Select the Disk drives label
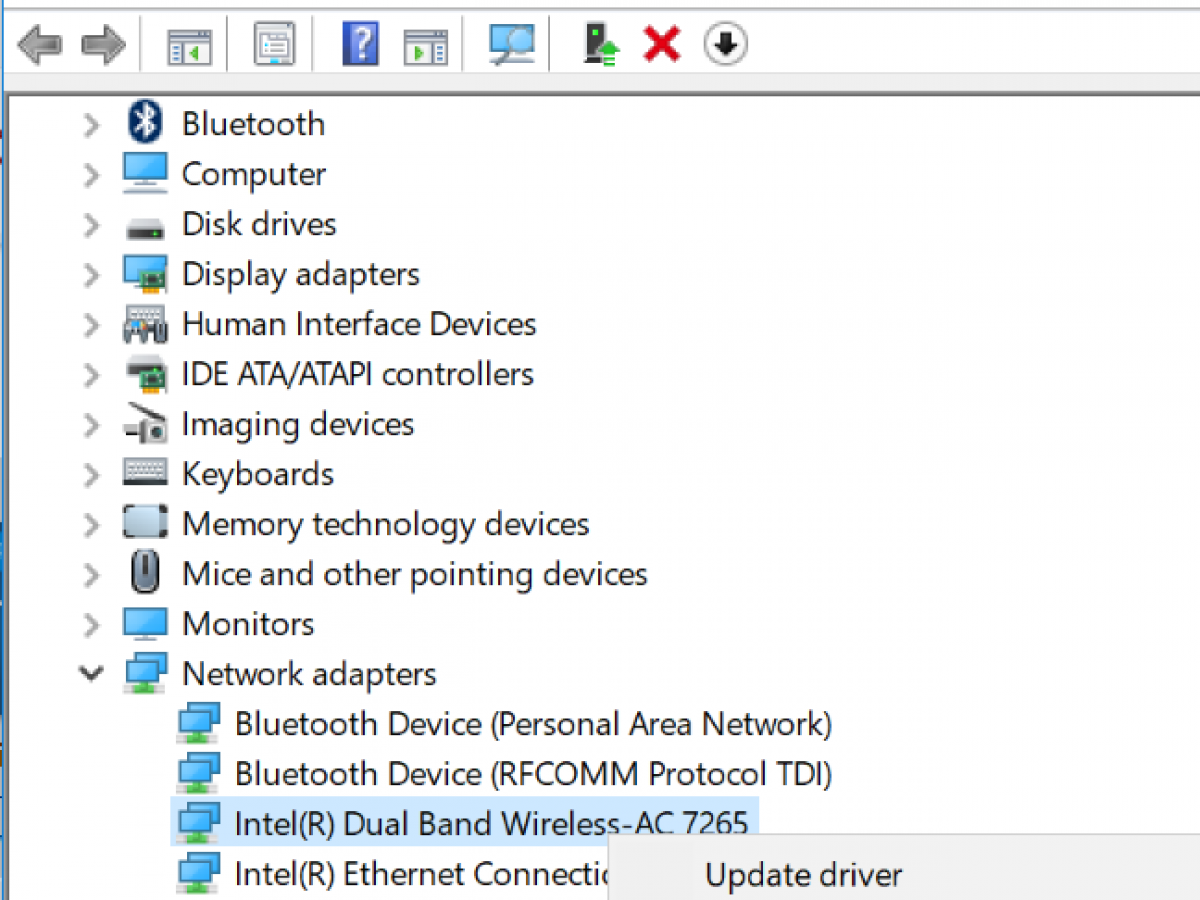 coord(259,224)
